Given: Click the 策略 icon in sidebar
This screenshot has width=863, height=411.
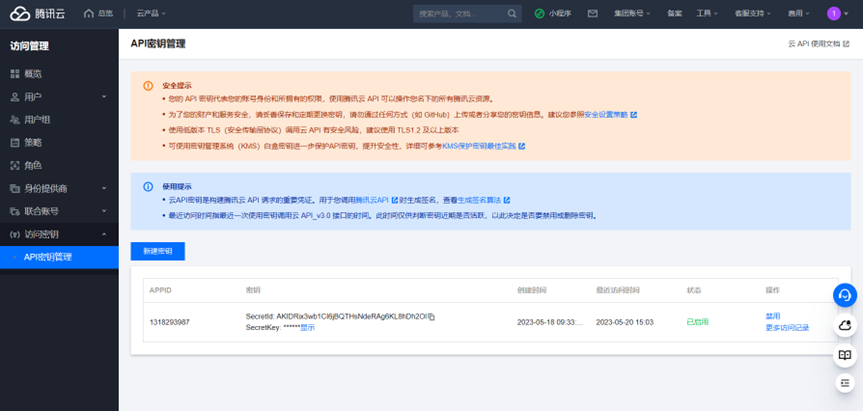Looking at the screenshot, I should [15, 143].
